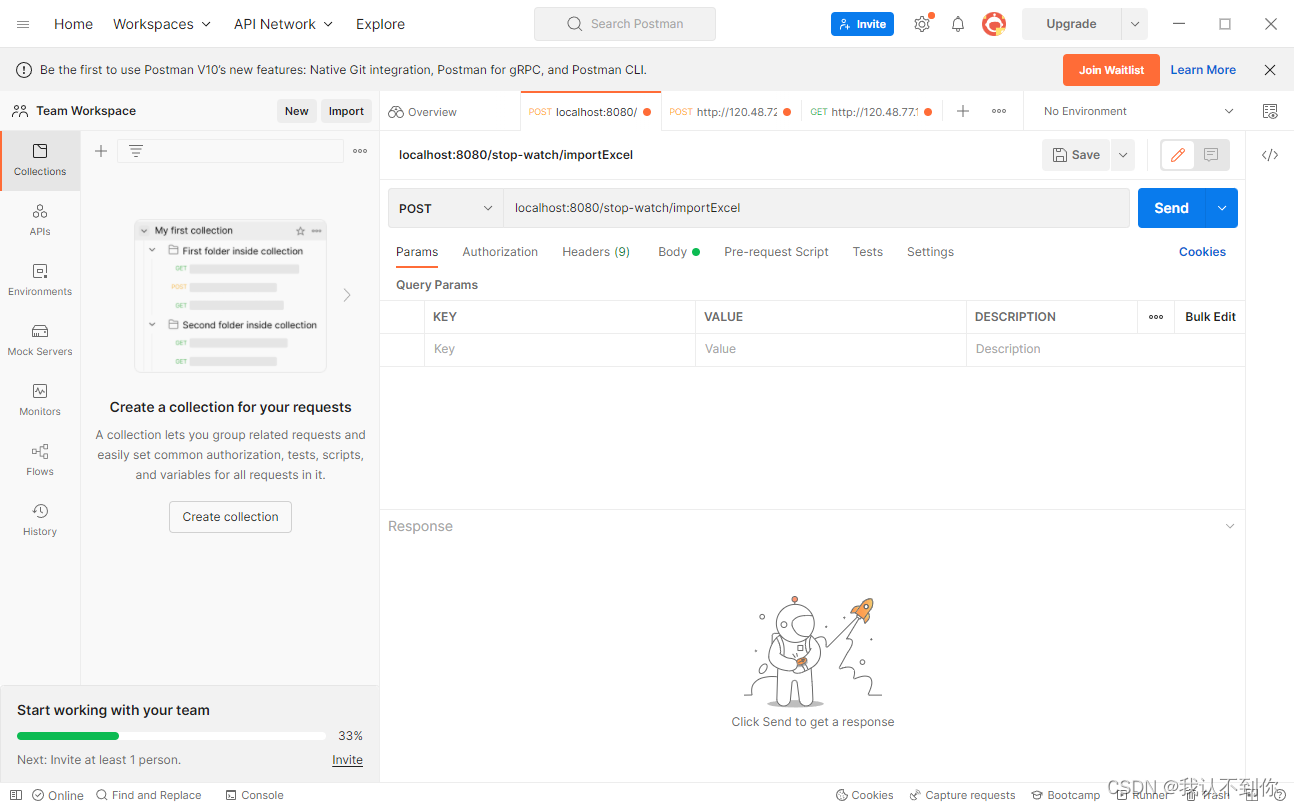The width and height of the screenshot is (1294, 807).
Task: Collapse the Response pane chevron
Action: pos(1230,526)
